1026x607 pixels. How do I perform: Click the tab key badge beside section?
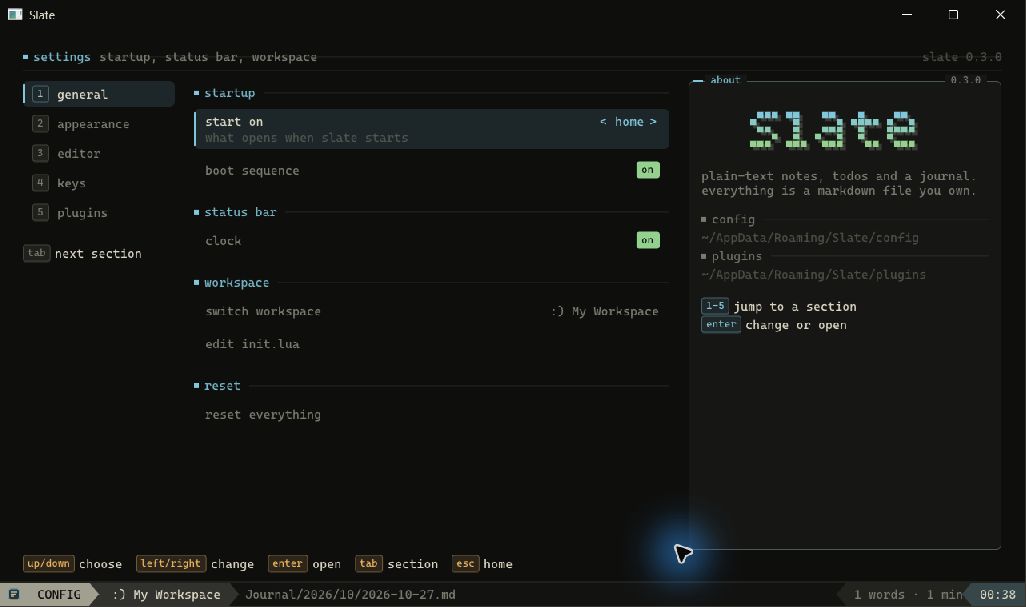tap(368, 563)
